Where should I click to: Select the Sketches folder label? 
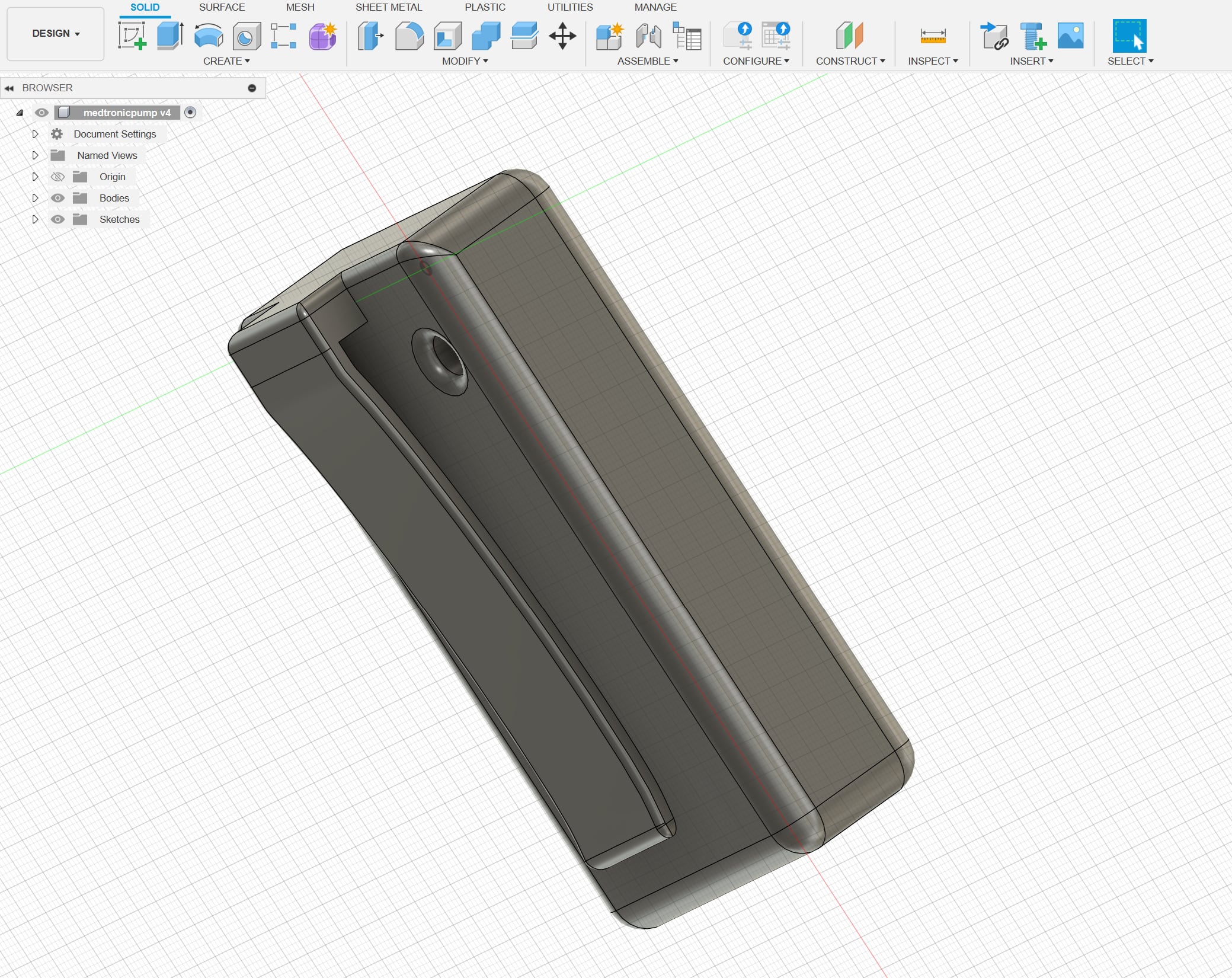pos(120,219)
